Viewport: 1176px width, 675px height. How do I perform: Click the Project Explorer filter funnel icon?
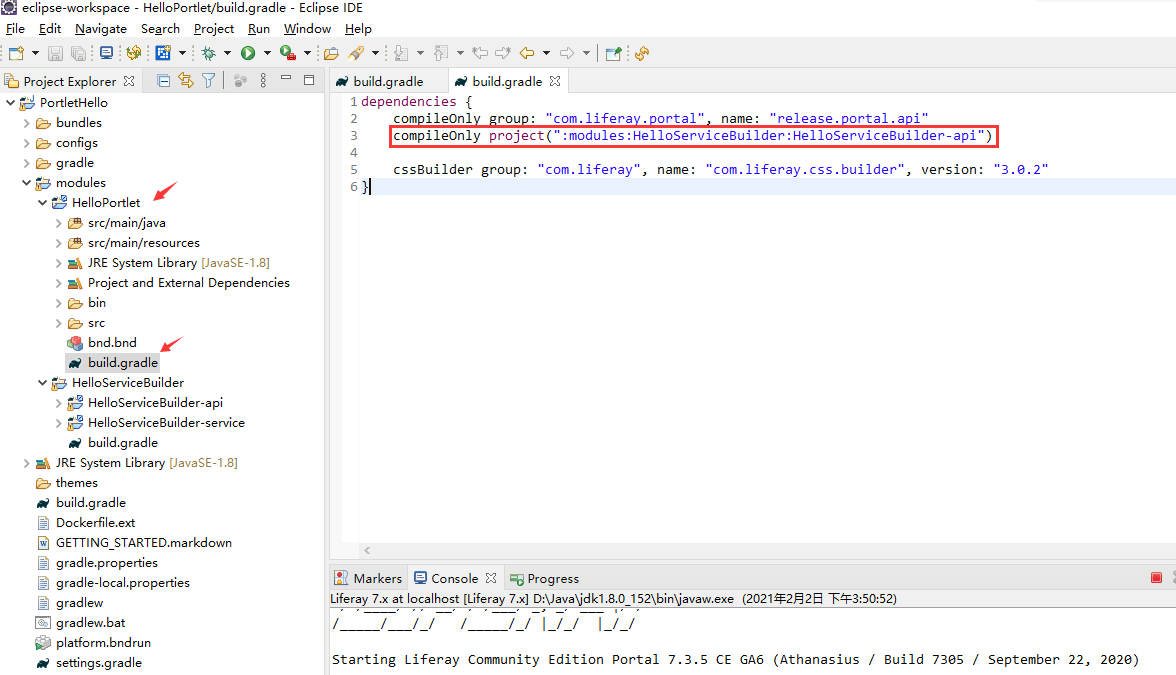[x=208, y=80]
